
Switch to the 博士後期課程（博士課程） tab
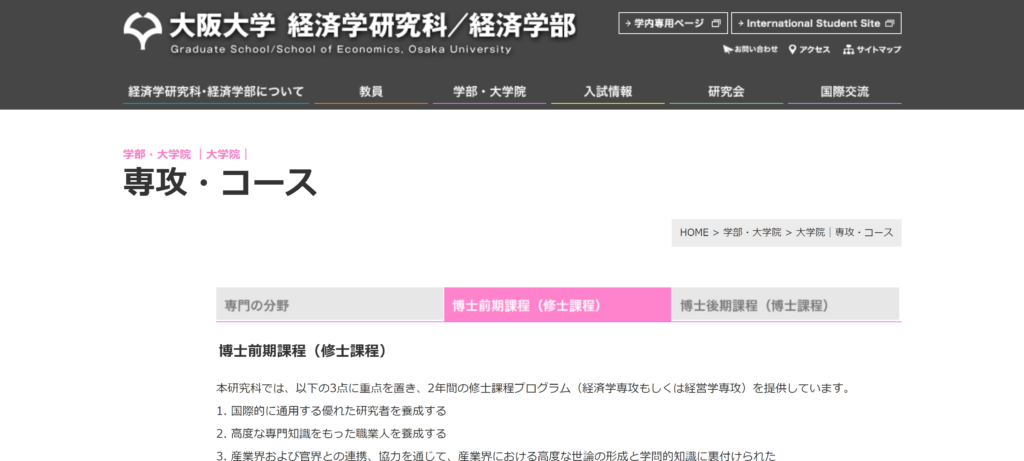(785, 305)
